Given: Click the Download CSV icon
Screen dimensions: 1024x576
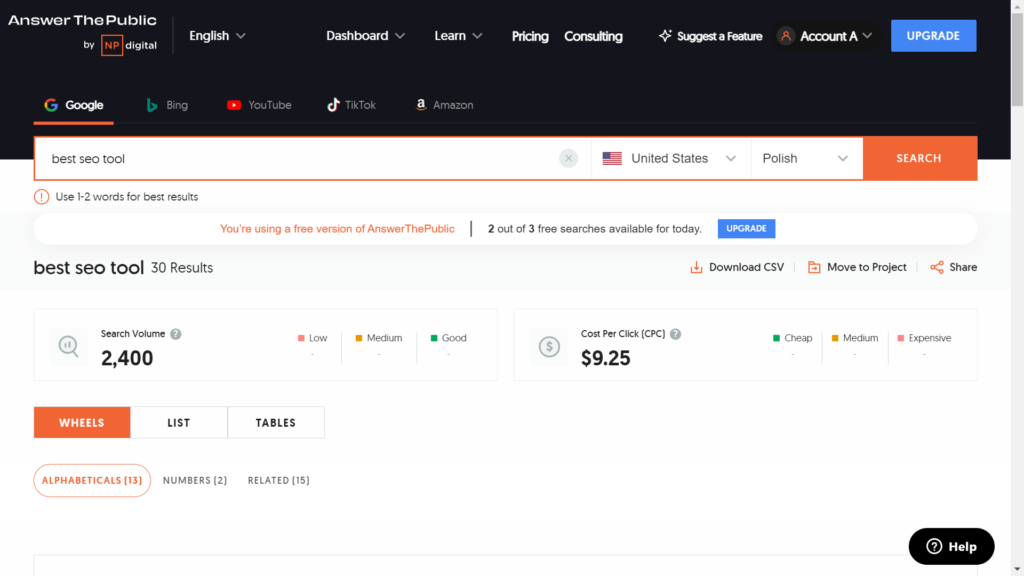Looking at the screenshot, I should tap(696, 267).
